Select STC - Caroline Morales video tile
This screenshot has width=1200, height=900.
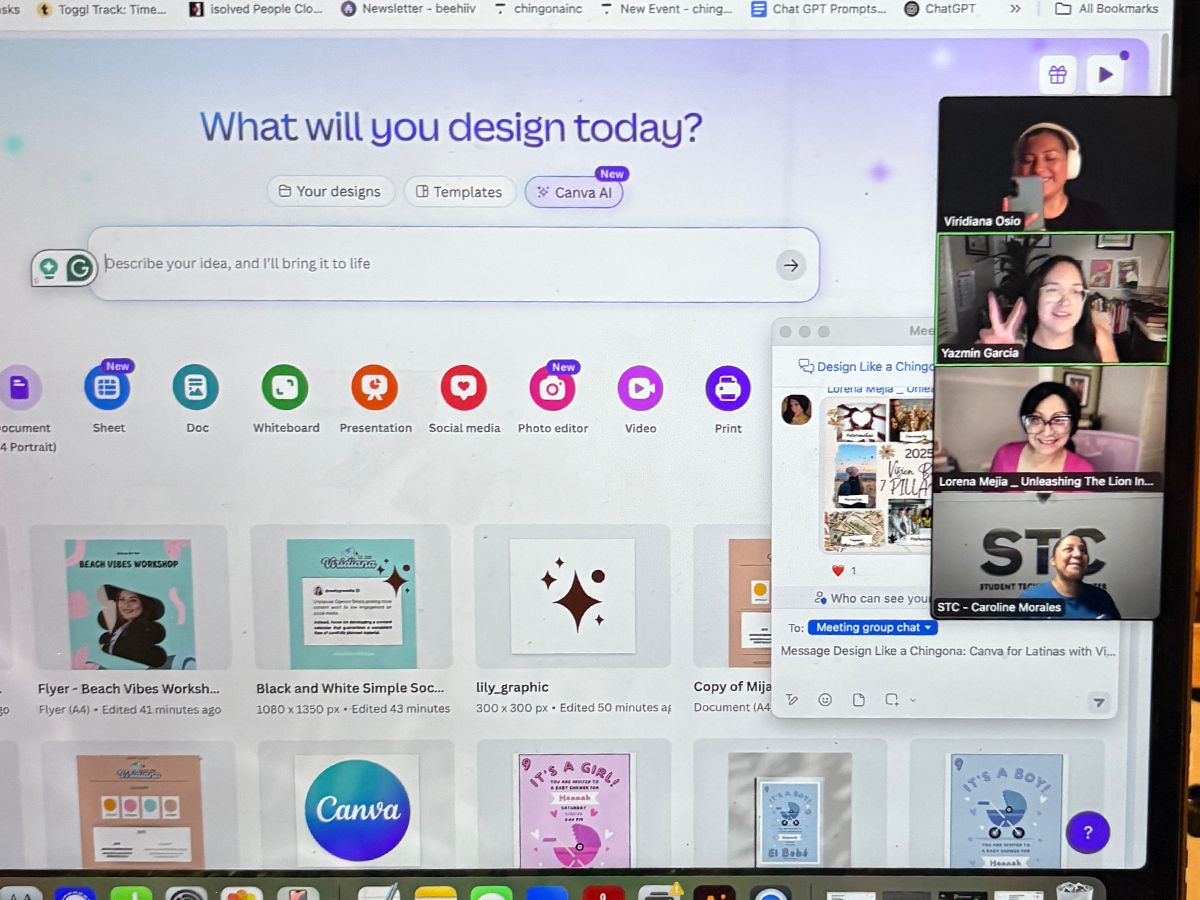pos(1046,555)
